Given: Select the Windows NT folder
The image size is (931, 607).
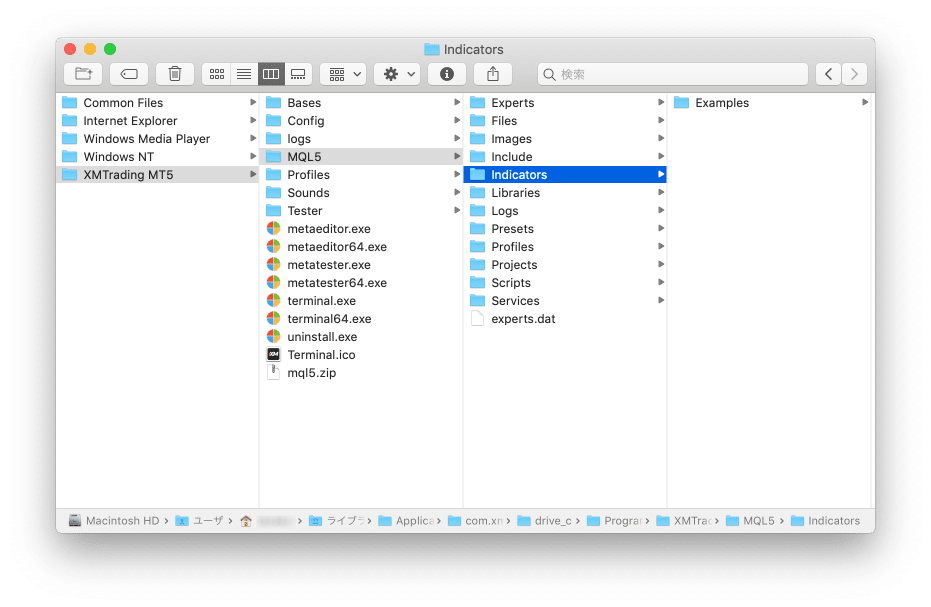Looking at the screenshot, I should tap(158, 157).
